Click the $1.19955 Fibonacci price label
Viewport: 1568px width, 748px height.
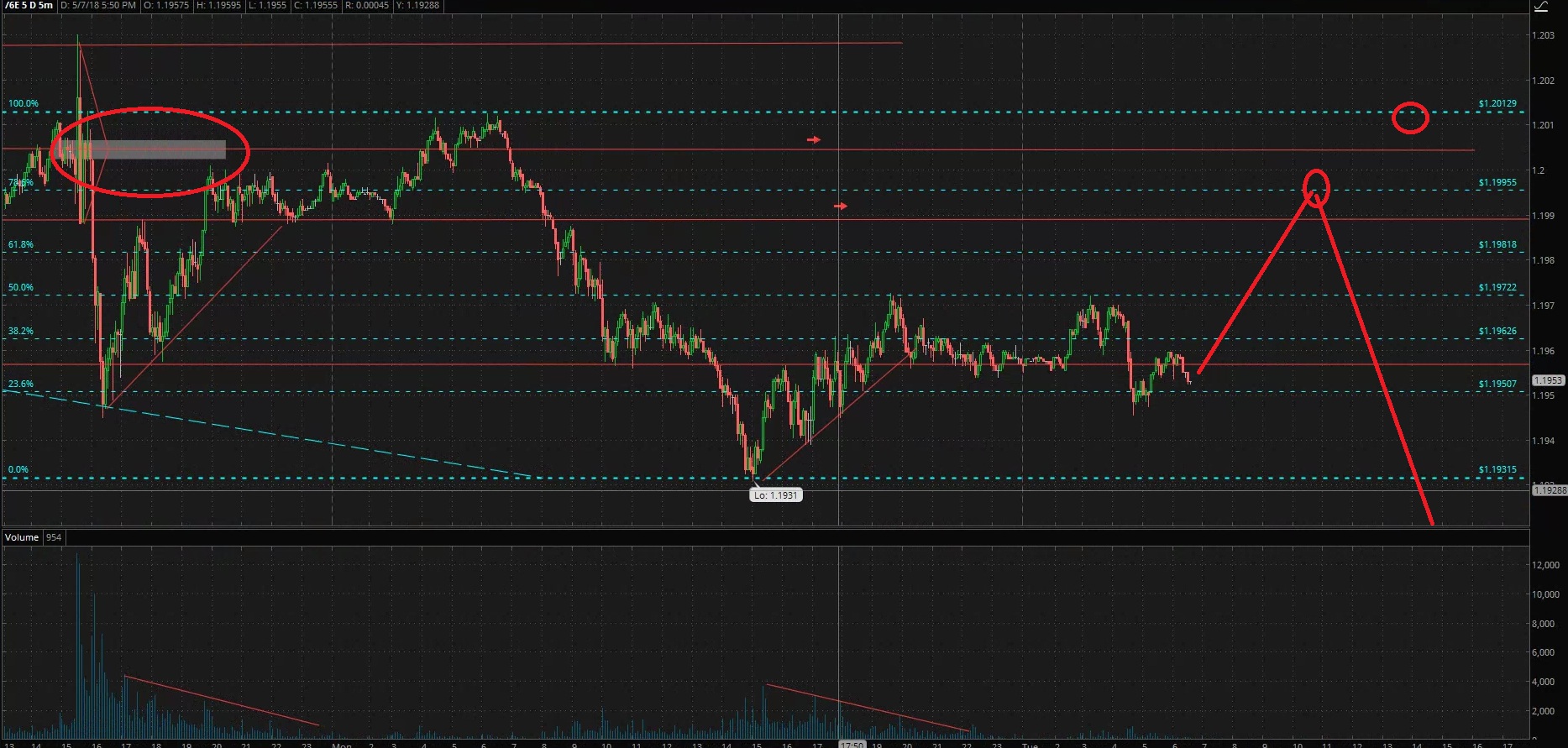pyautogui.click(x=1497, y=183)
